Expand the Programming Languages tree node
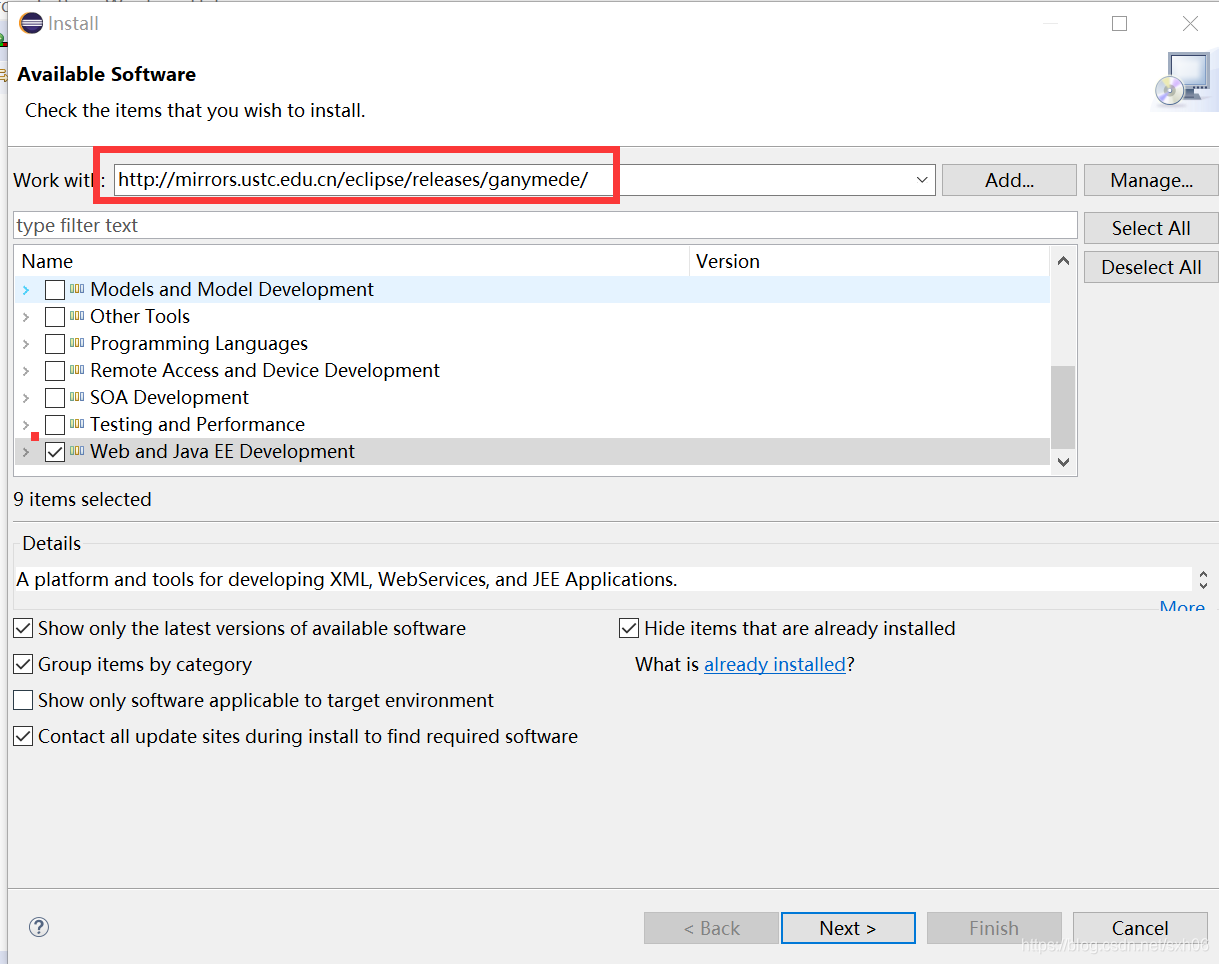The width and height of the screenshot is (1219, 964). coord(26,344)
